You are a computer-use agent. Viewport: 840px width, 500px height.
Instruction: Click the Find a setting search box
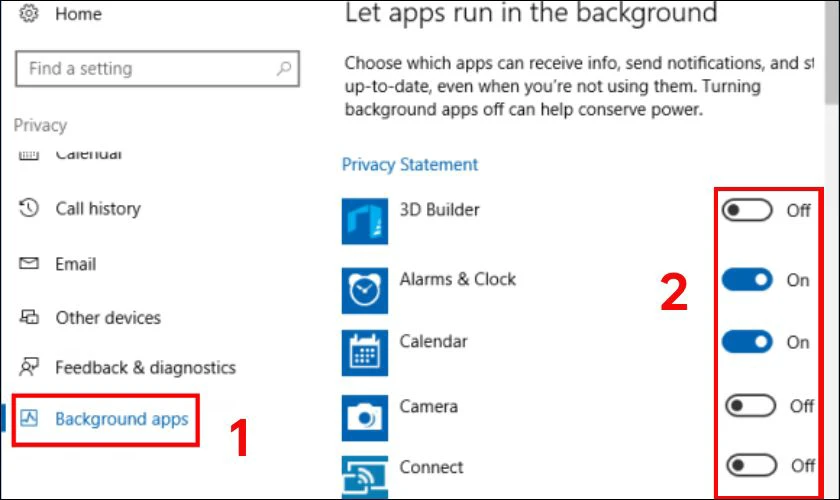(x=157, y=69)
